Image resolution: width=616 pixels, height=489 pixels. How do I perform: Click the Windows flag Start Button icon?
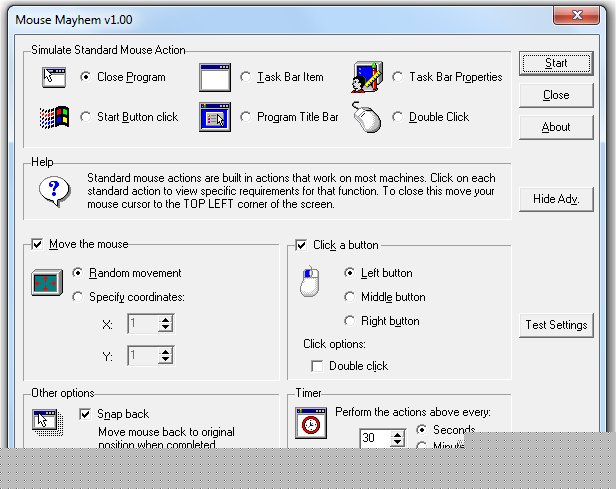[x=54, y=117]
